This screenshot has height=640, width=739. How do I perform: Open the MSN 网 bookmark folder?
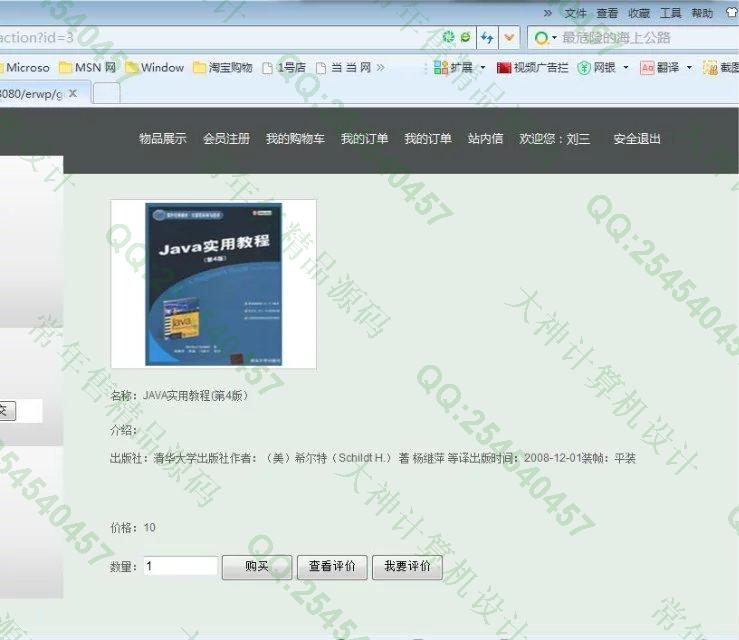pos(88,68)
